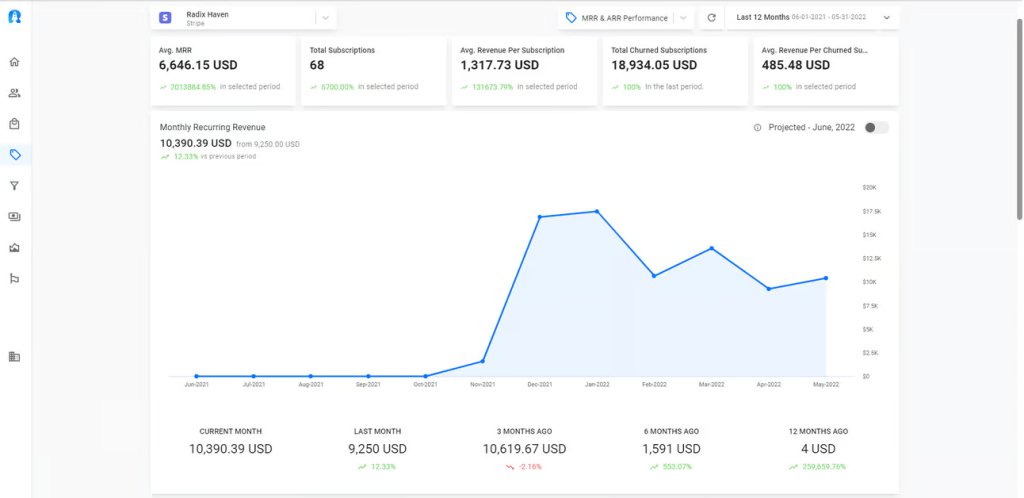Expand the Radix Haven account dropdown
The height and width of the screenshot is (498, 1024).
(x=325, y=18)
